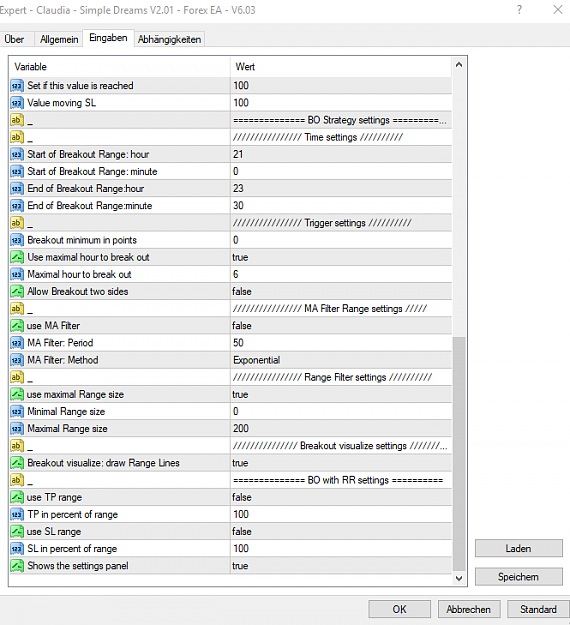The image size is (570, 625).
Task: Click the Speichern button
Action: coord(519,577)
